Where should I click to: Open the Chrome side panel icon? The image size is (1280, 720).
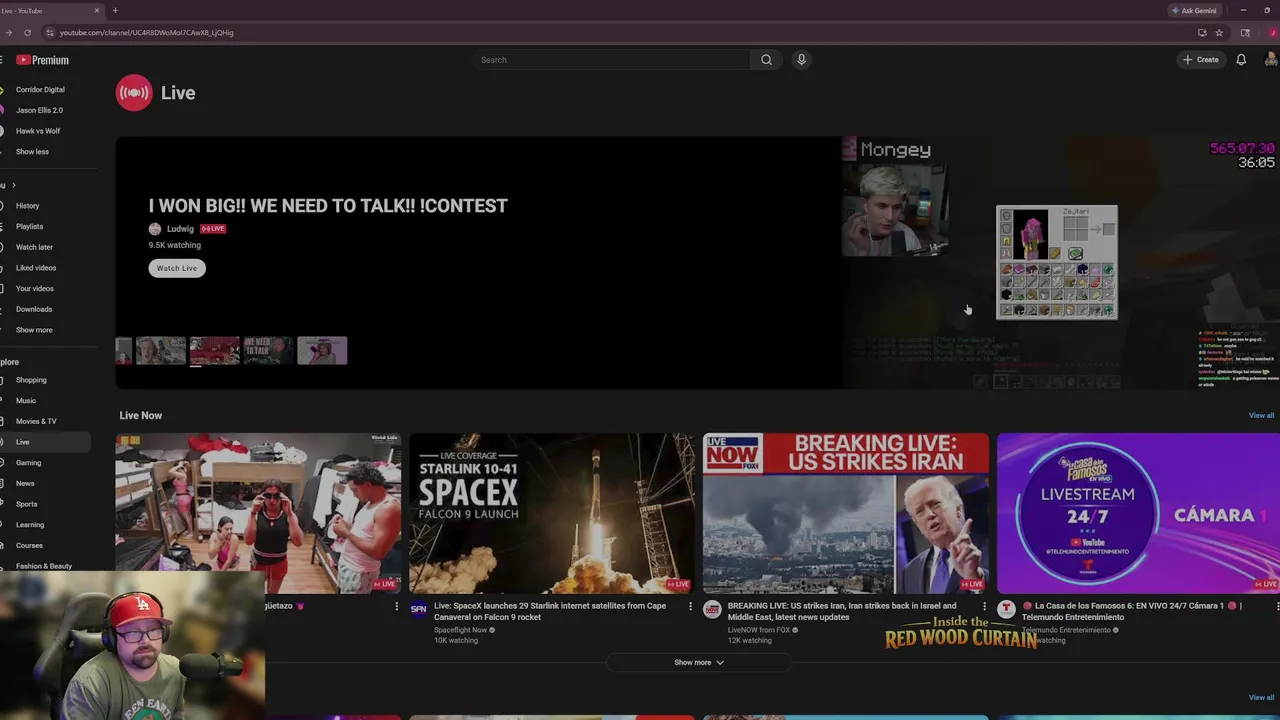click(x=1246, y=32)
